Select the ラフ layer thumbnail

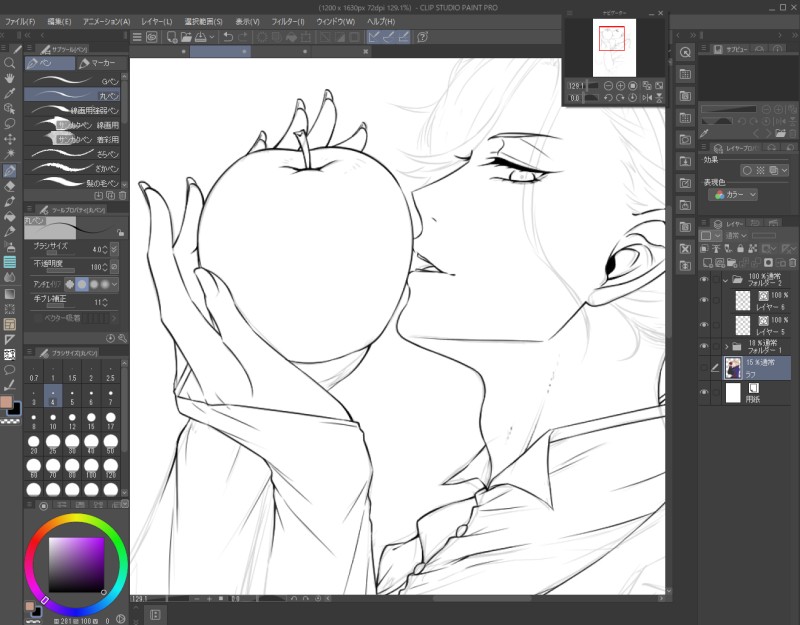tap(733, 368)
